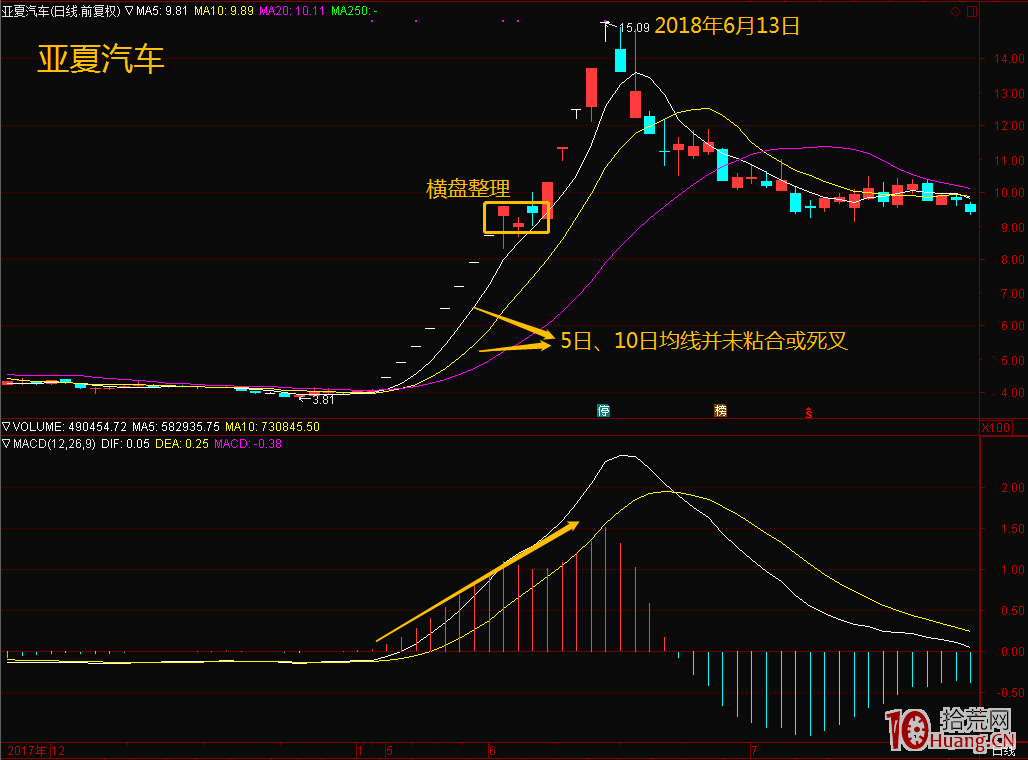Click the 3.81 low price label
The width and height of the screenshot is (1028, 760).
[323, 399]
